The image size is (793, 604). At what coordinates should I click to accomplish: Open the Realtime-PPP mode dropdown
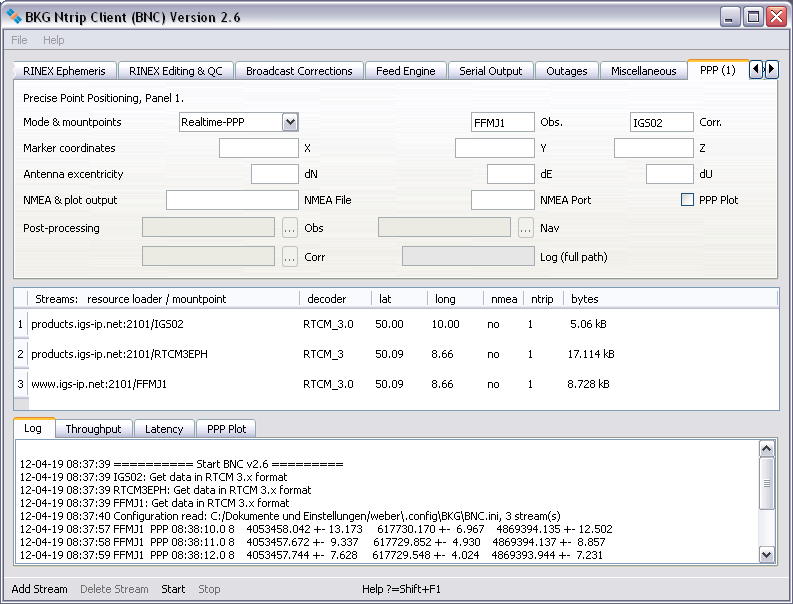coord(290,122)
